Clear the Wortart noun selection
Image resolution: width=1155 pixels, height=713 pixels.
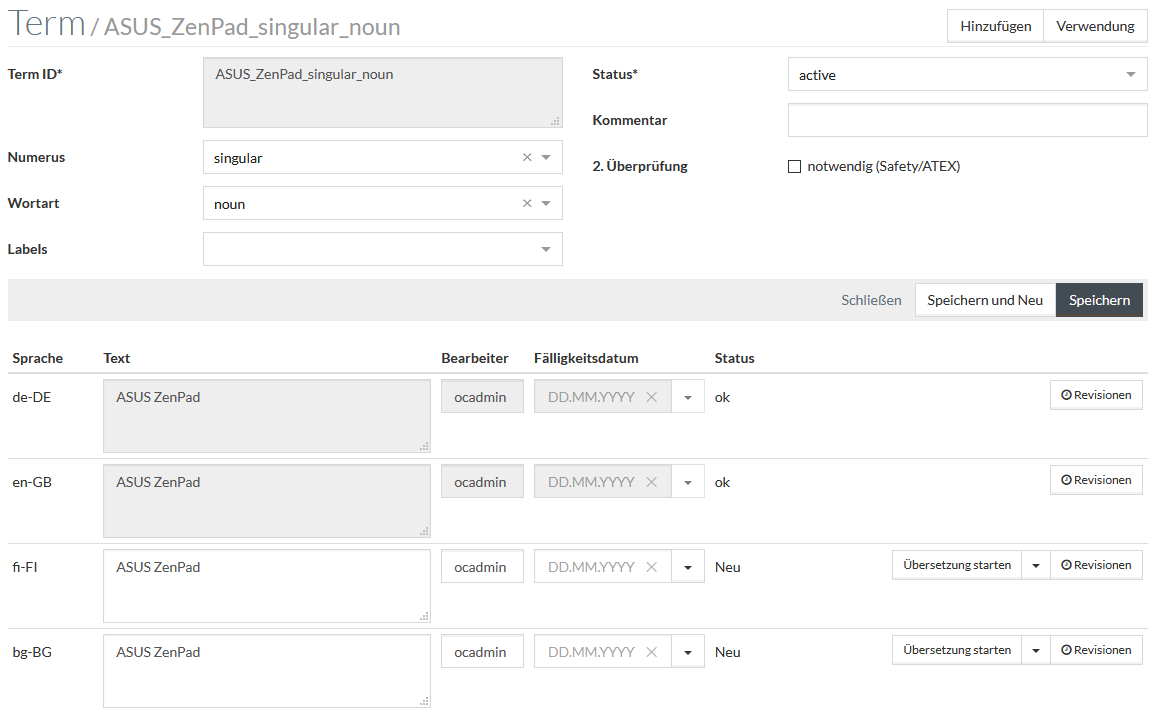[x=527, y=203]
